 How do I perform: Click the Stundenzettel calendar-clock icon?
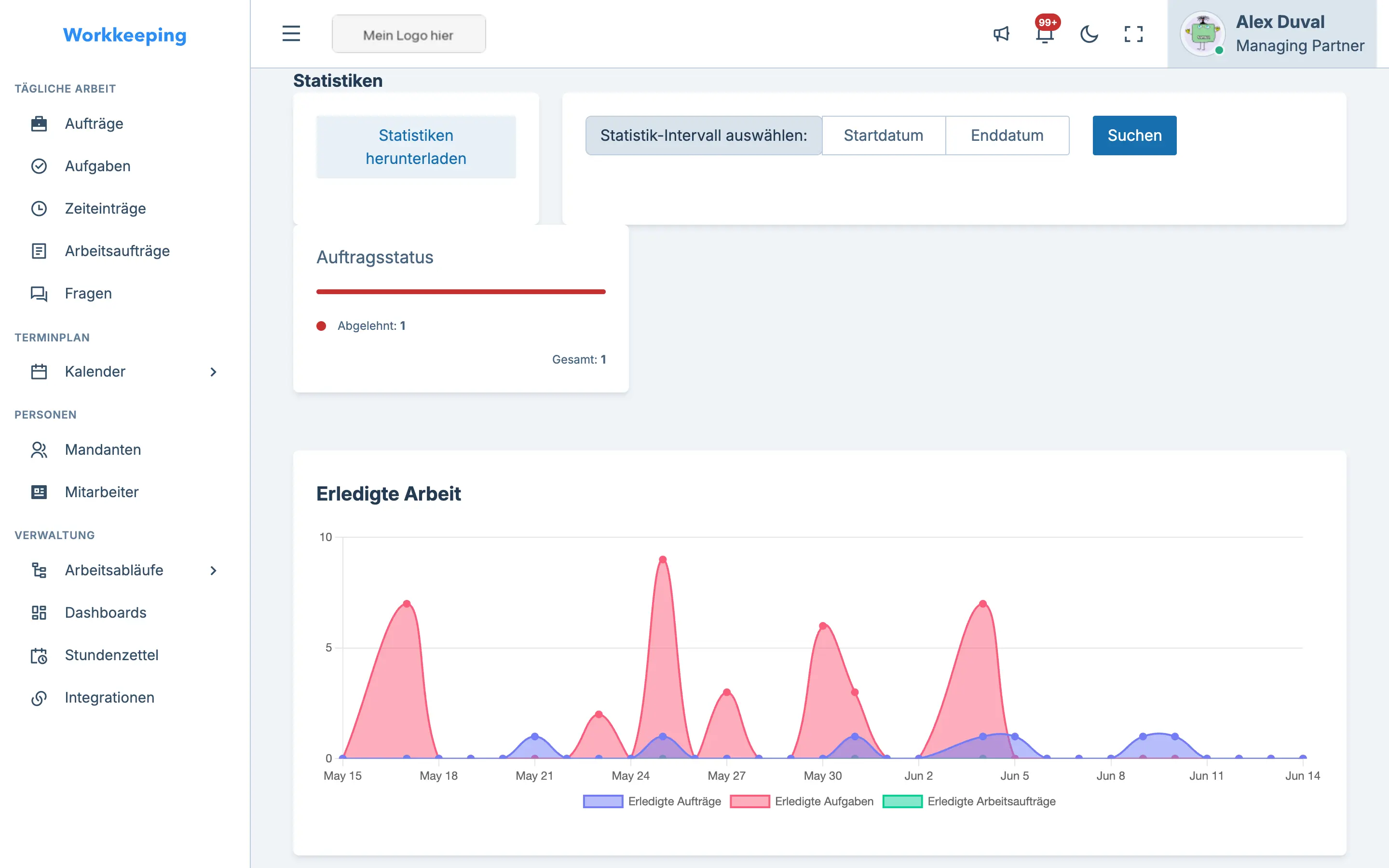tap(39, 655)
